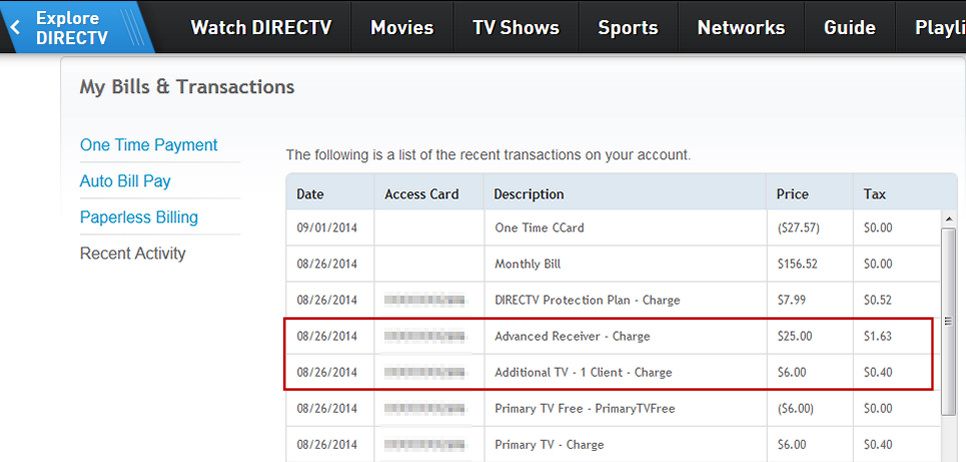The image size is (966, 462).
Task: Open the Watch DIRECTV menu
Action: click(261, 28)
